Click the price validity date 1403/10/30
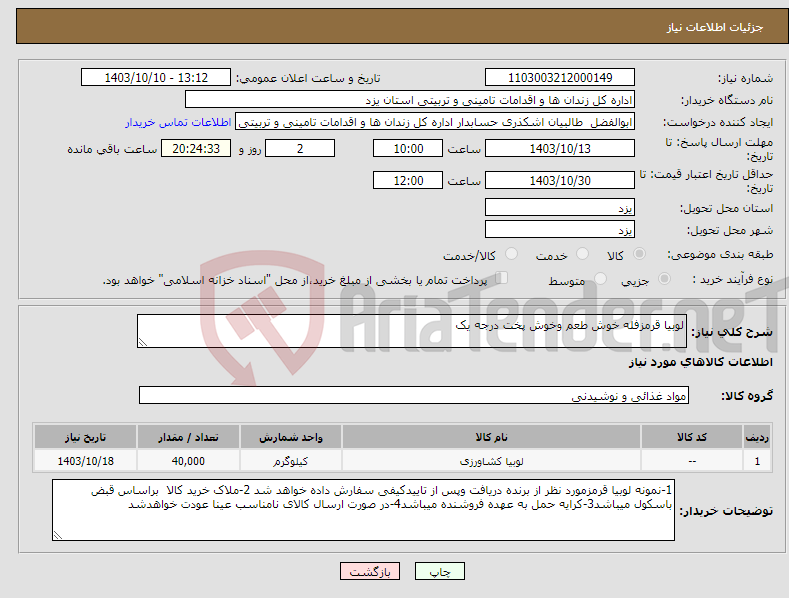The height and width of the screenshot is (598, 789). pos(560,180)
